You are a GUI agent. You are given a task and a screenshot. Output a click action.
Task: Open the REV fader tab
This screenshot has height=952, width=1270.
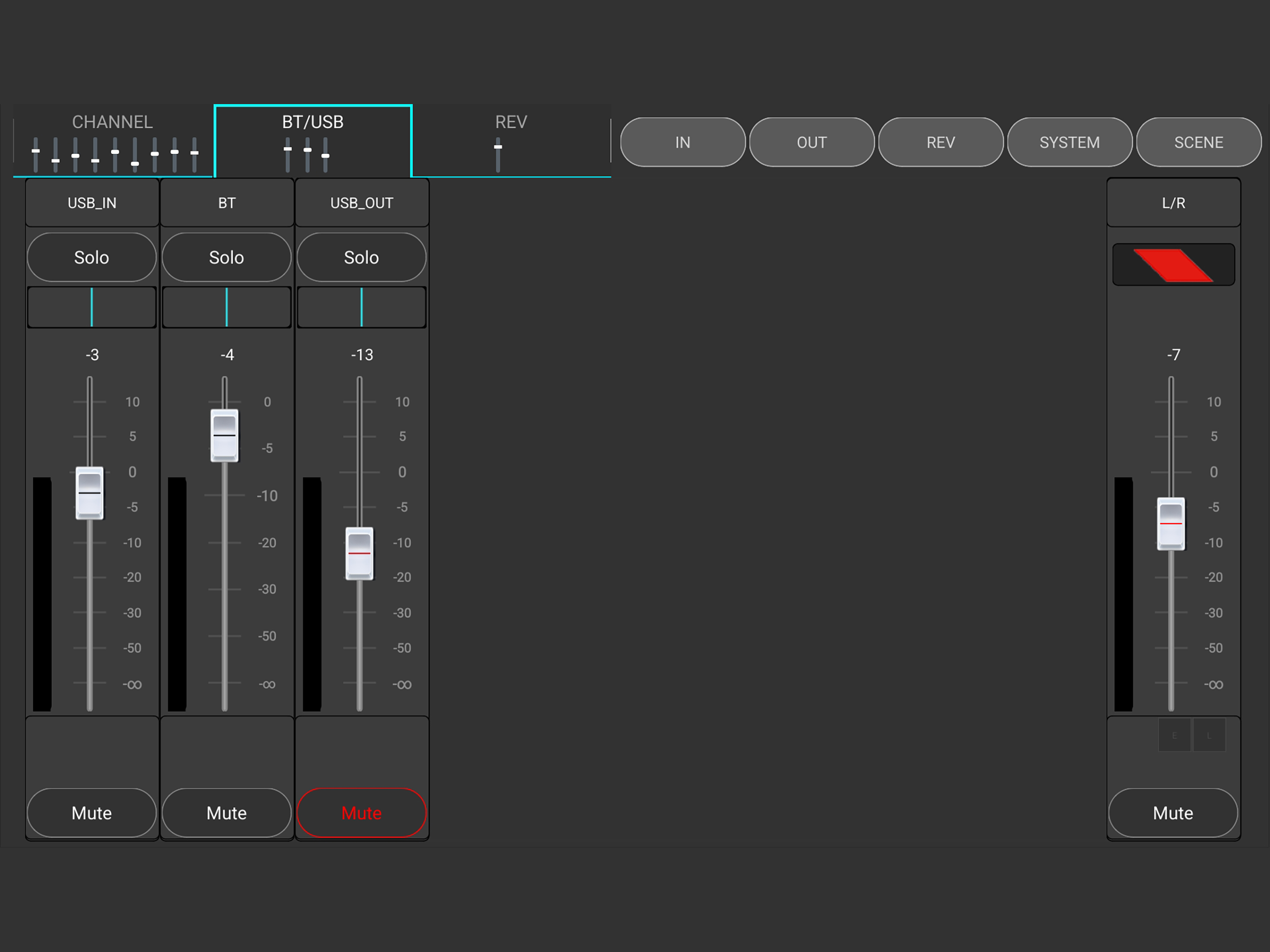511,141
